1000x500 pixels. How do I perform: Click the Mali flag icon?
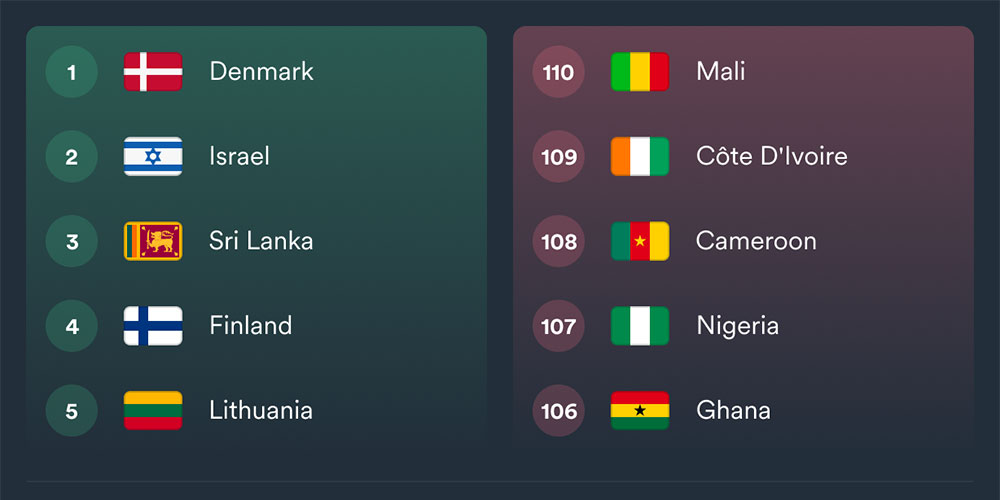pyautogui.click(x=640, y=72)
